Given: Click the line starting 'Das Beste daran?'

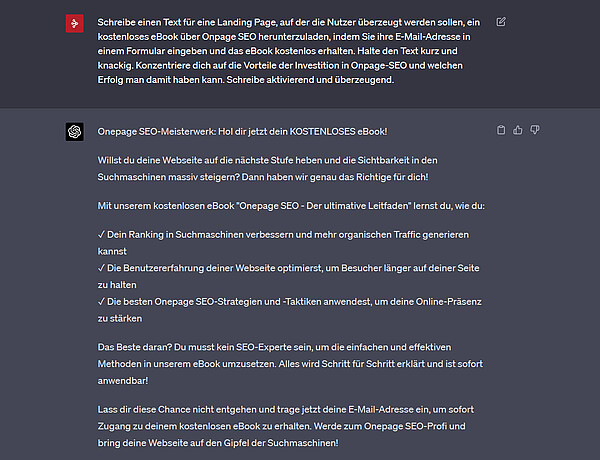Looking at the screenshot, I should tap(274, 347).
